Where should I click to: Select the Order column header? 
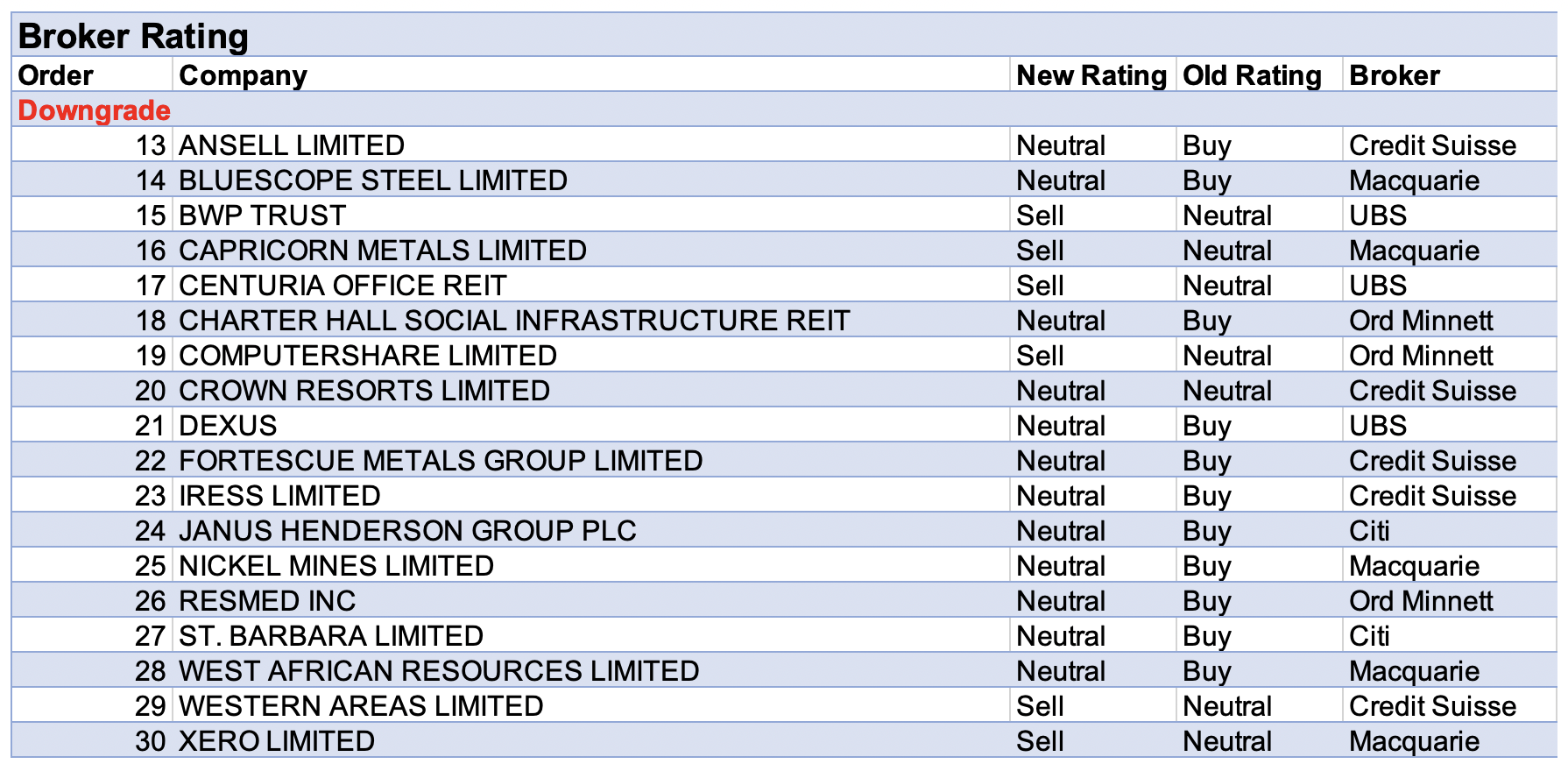pyautogui.click(x=55, y=75)
